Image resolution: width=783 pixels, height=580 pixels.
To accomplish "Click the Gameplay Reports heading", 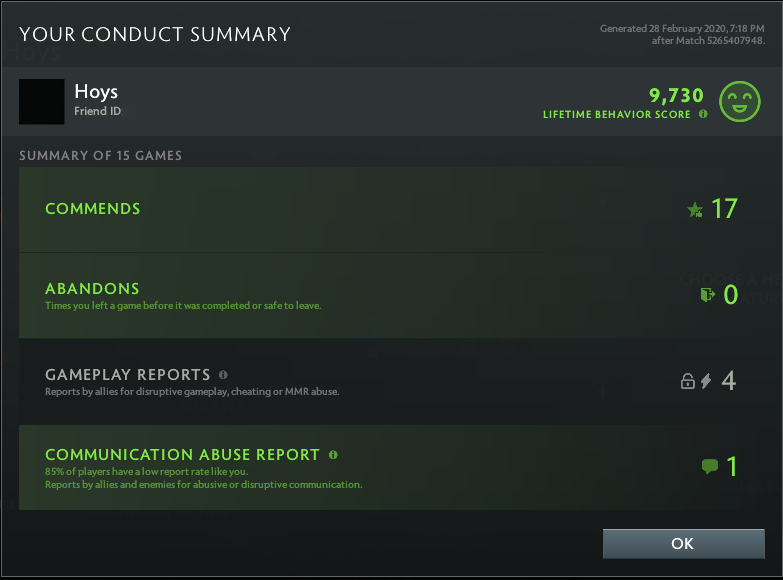I will pos(128,375).
